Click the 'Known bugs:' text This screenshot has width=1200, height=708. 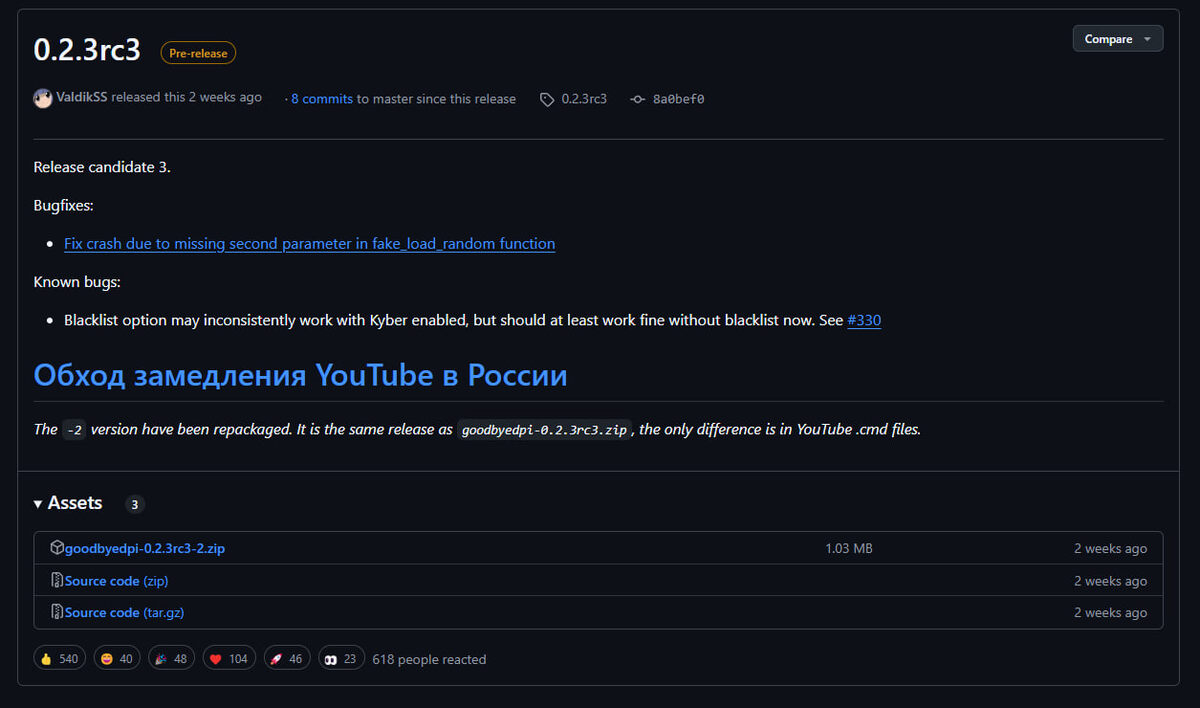click(77, 283)
